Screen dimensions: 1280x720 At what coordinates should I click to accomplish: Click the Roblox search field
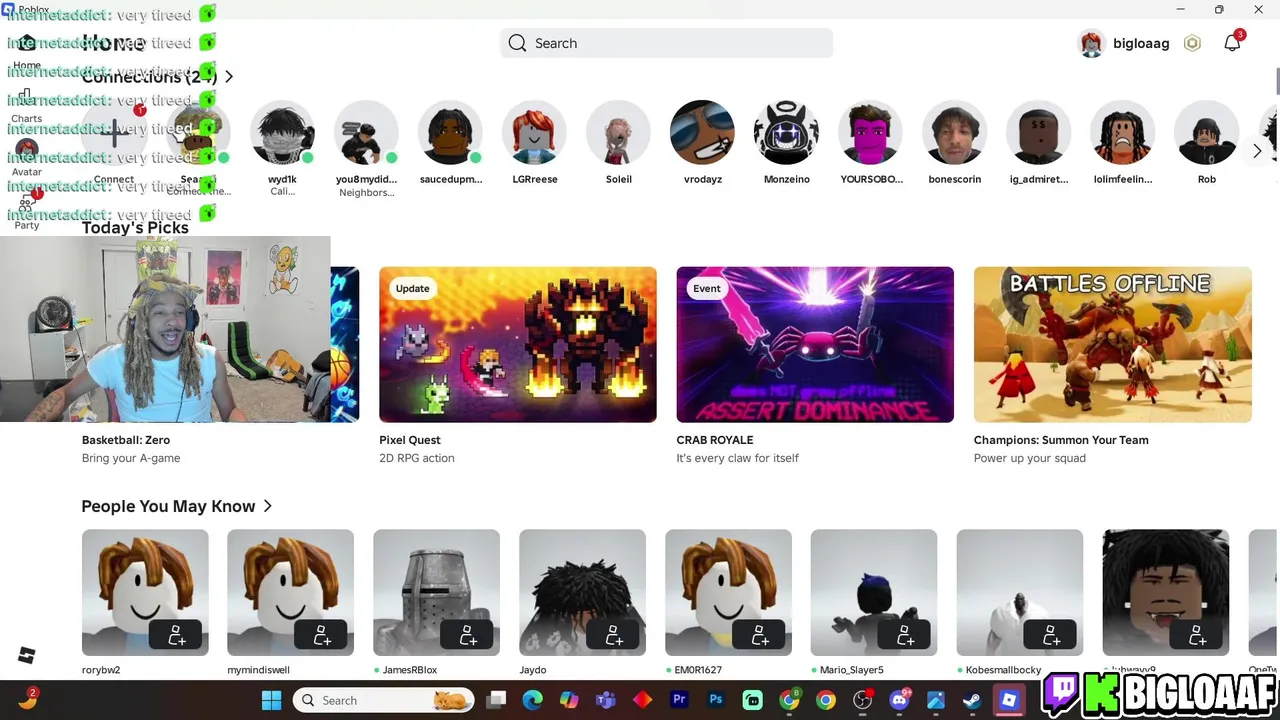(x=666, y=43)
